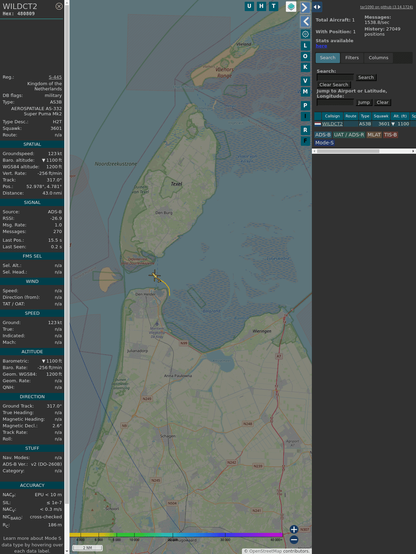The image size is (416, 554).
Task: Click the H map toolbar button
Action: 261,6
